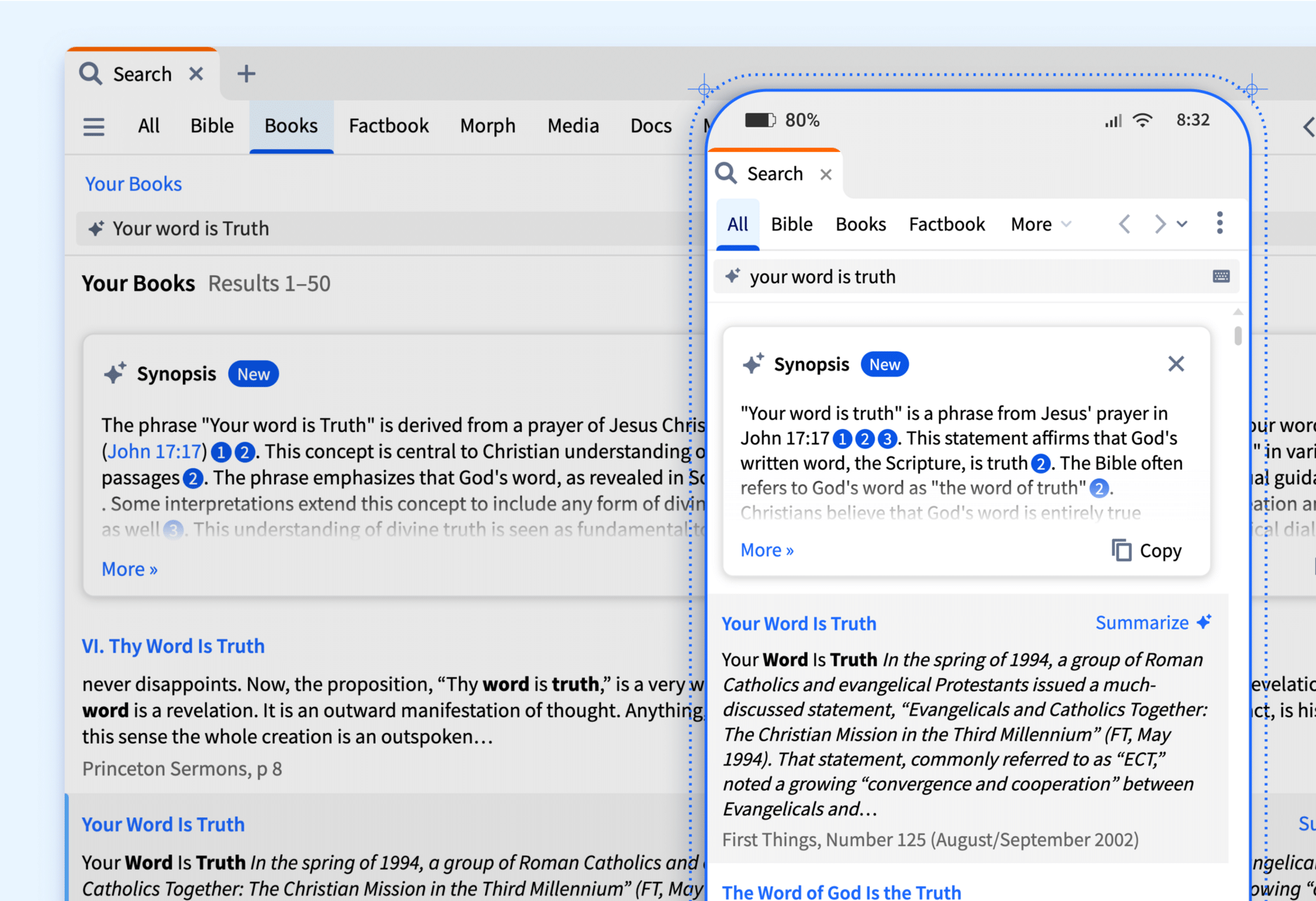Switch to the Media tab
This screenshot has width=1316, height=901.
[574, 126]
